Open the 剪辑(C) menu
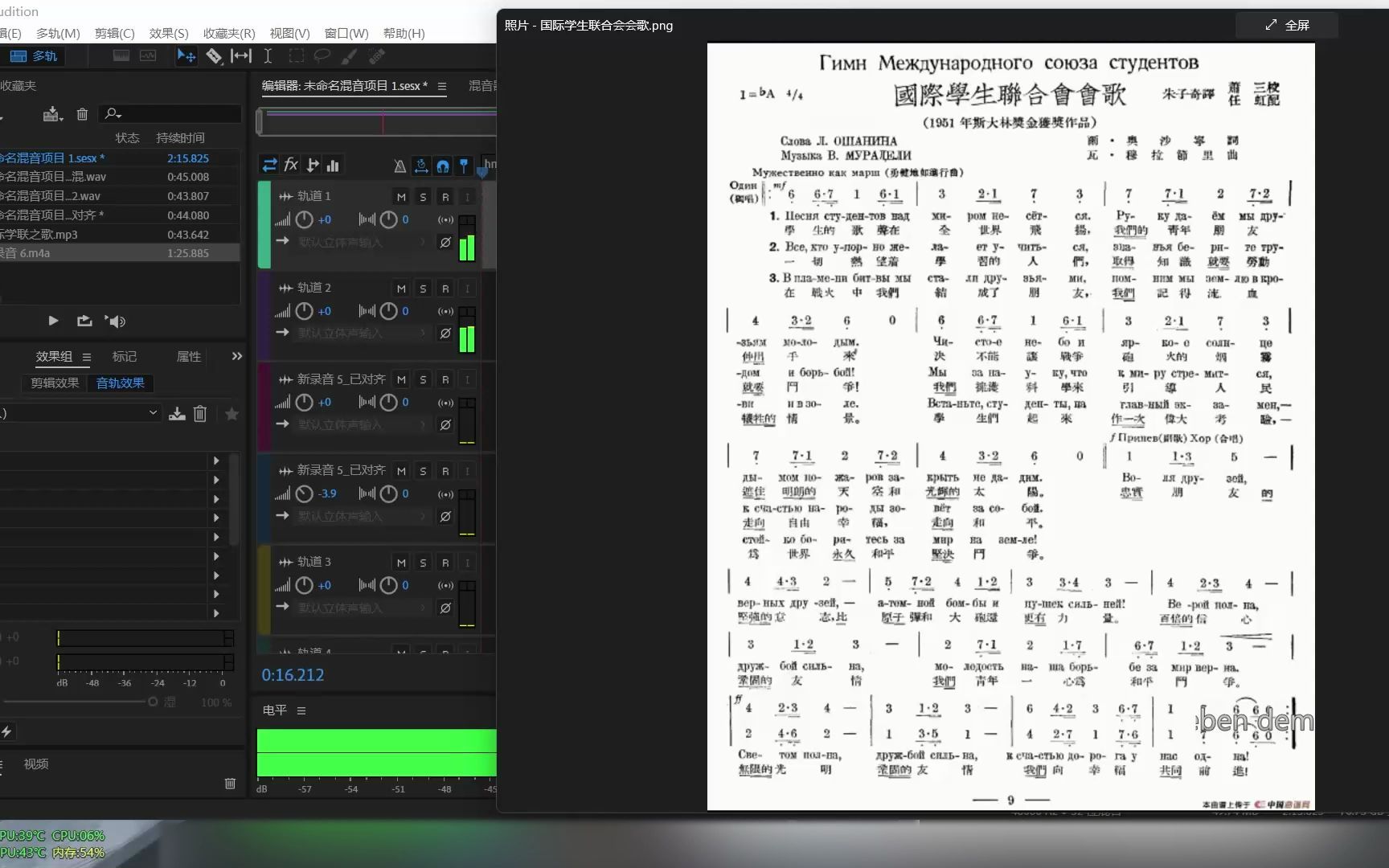 coord(115,33)
